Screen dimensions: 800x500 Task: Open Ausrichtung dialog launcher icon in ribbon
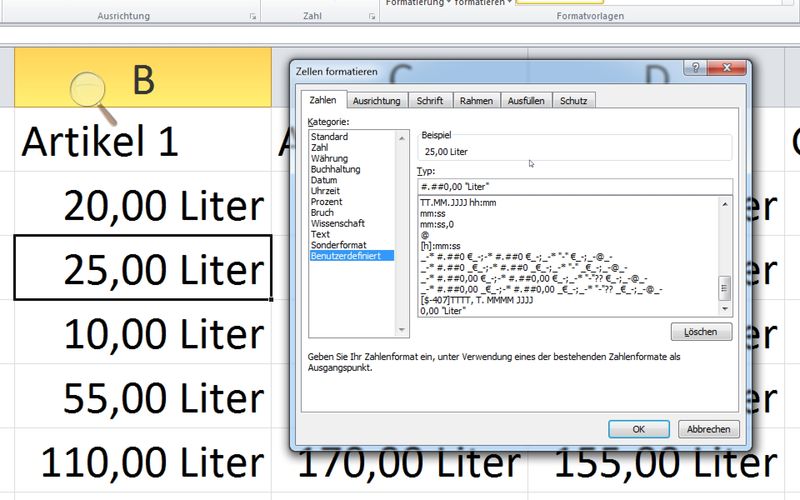coord(251,17)
